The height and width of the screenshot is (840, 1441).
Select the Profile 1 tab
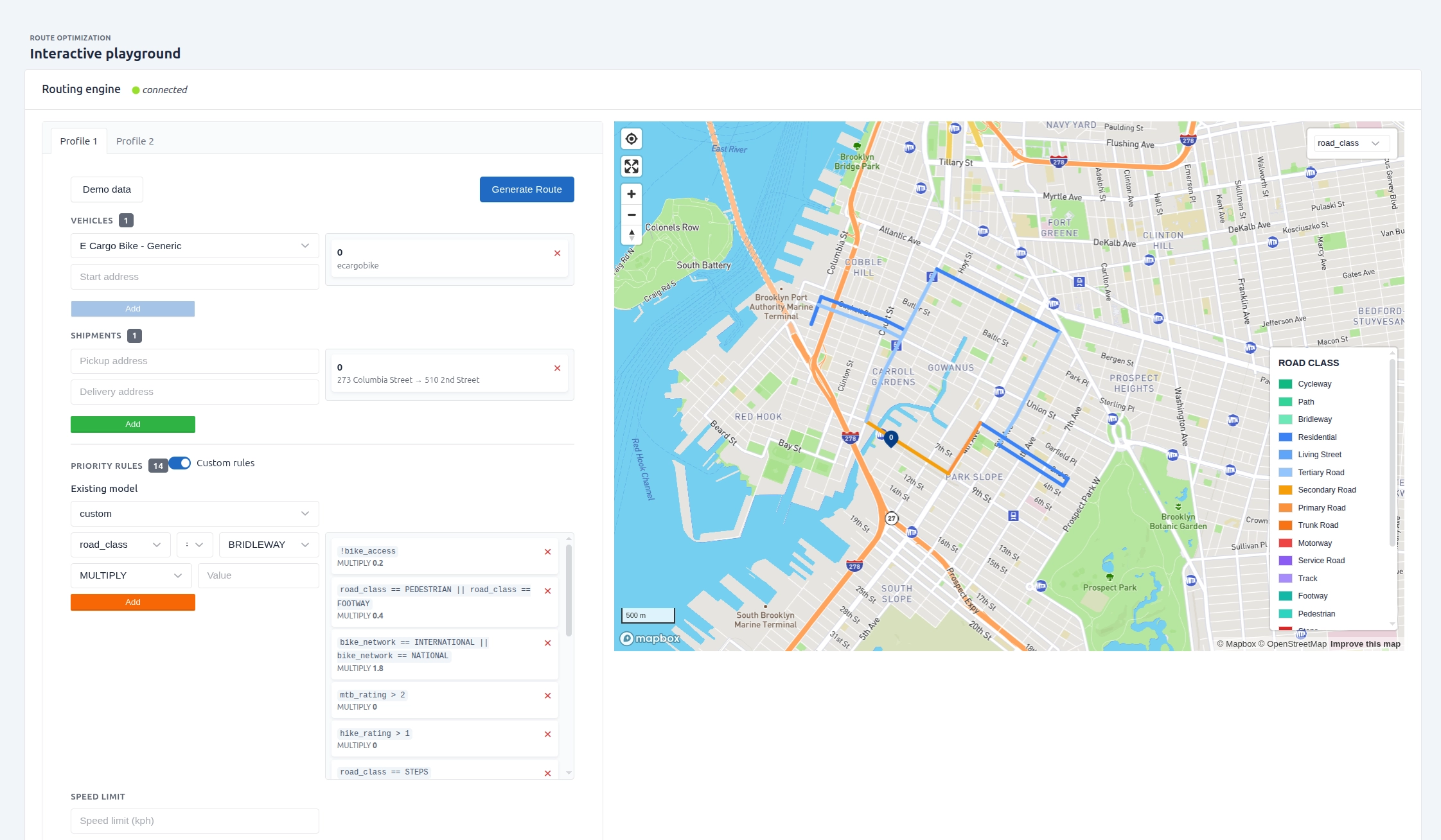point(78,141)
